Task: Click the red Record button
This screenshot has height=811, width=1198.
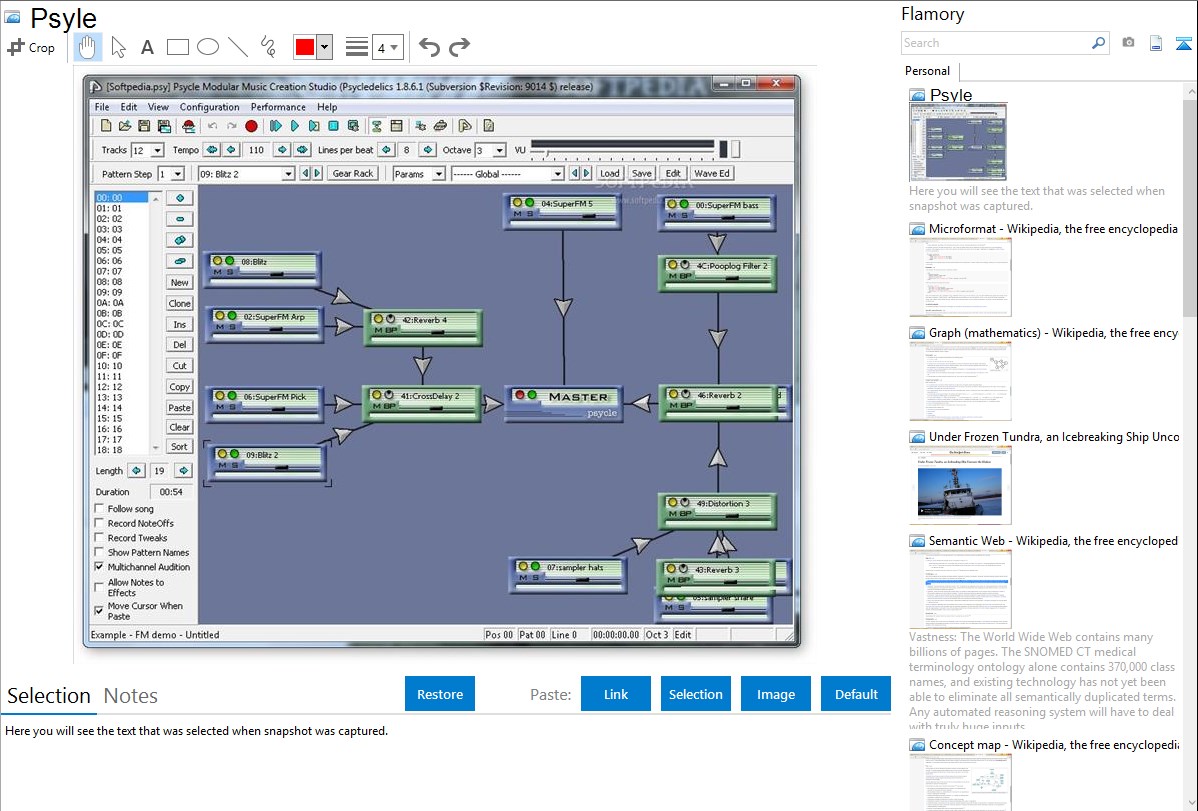Action: coord(251,126)
